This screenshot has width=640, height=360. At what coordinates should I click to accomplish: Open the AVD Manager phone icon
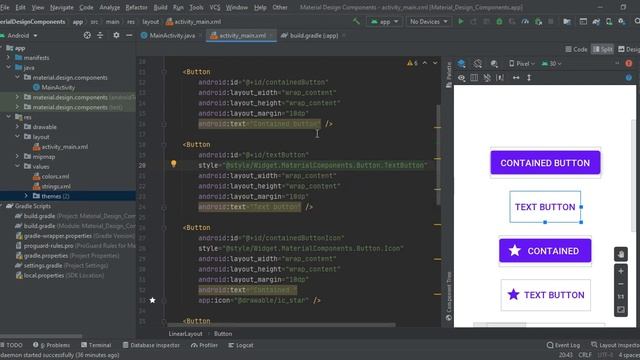click(x=609, y=21)
